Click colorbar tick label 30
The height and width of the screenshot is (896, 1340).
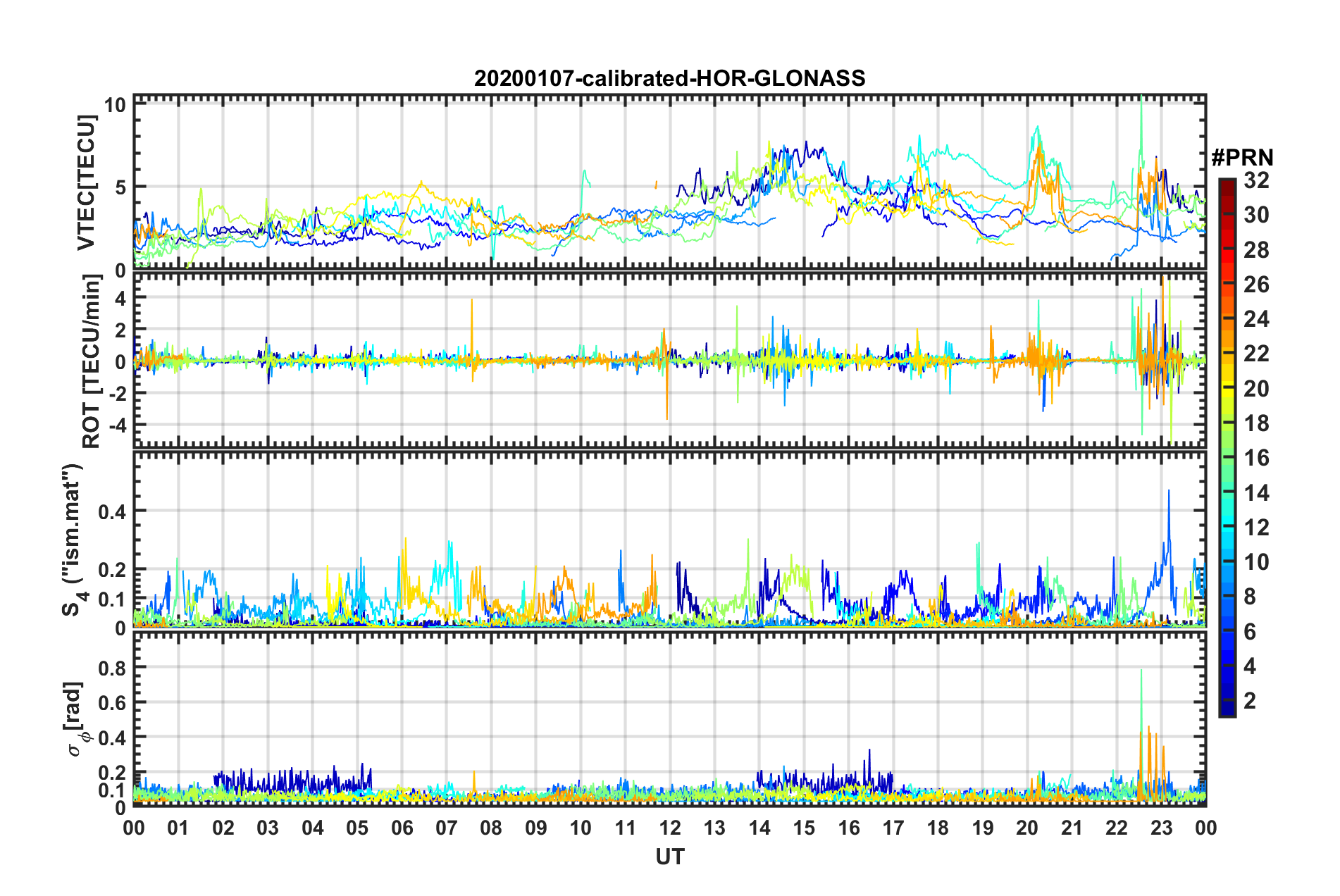tap(1256, 215)
